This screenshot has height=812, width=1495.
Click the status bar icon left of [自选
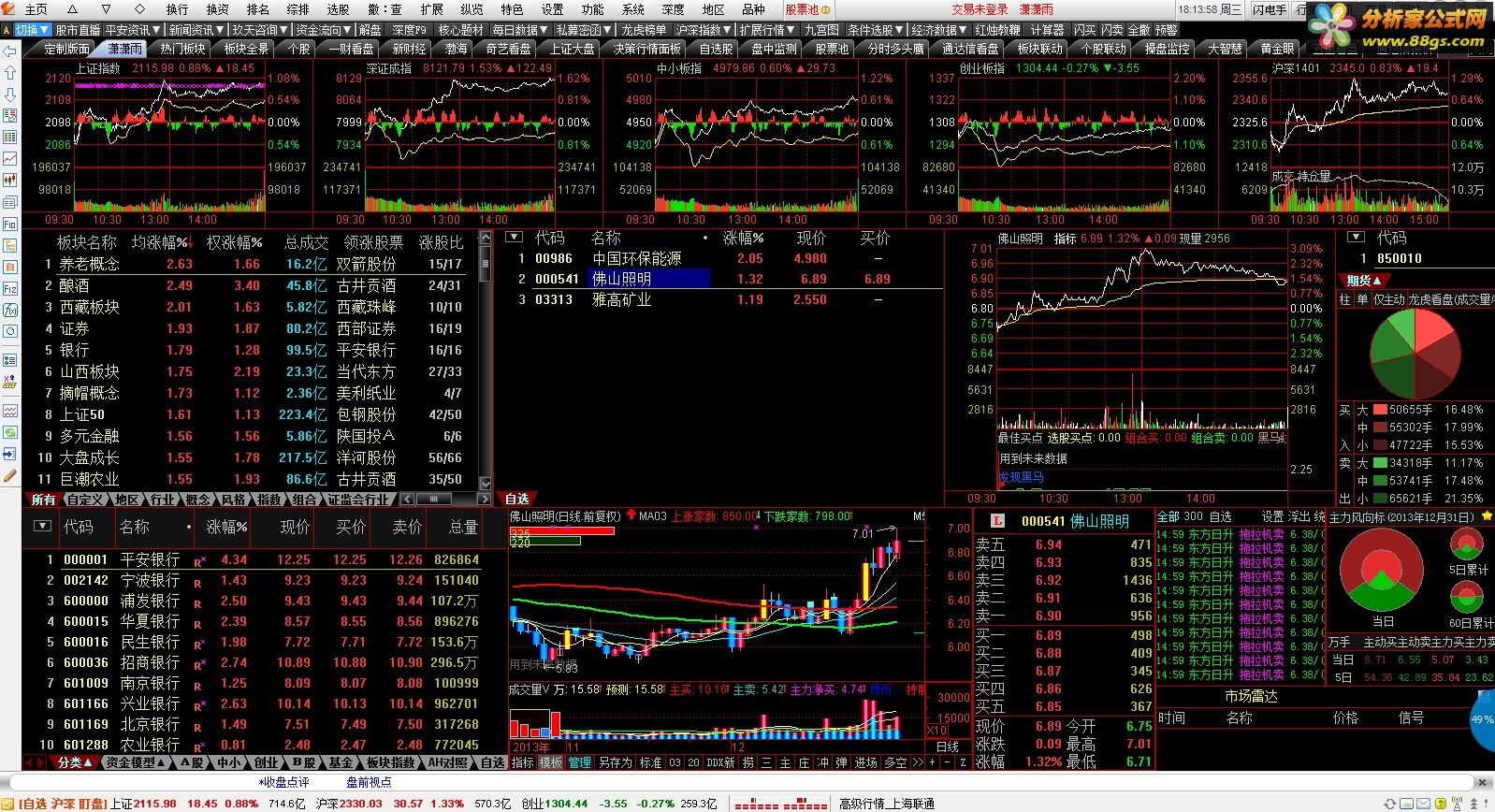tap(7, 804)
